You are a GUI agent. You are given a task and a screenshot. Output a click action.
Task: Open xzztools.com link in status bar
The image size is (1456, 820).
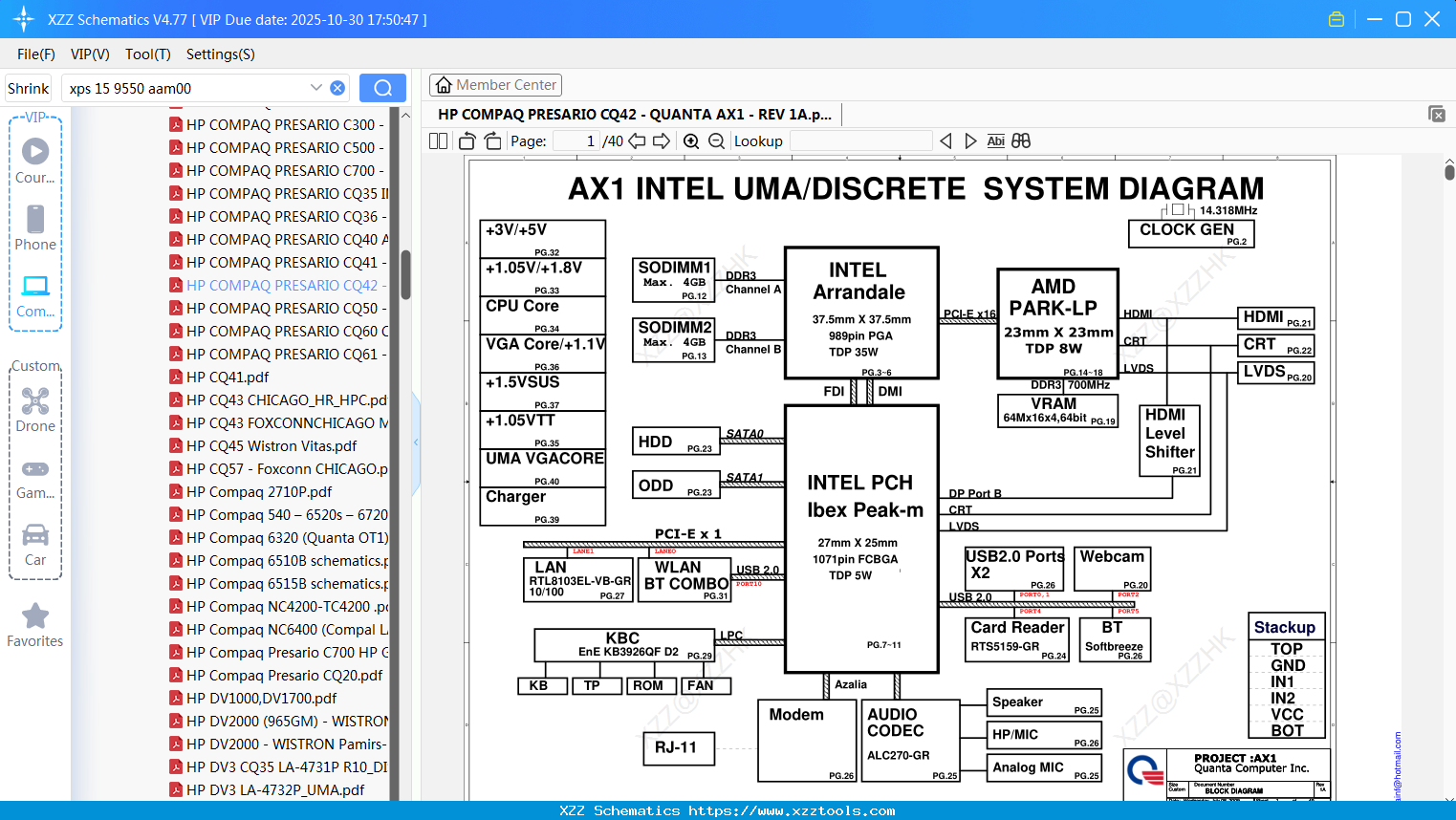pyautogui.click(x=792, y=810)
